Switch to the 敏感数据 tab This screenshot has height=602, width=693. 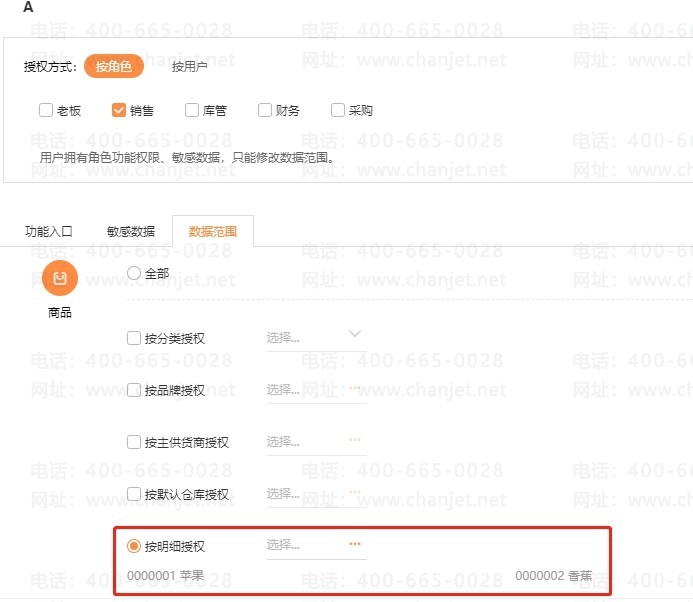coord(131,231)
